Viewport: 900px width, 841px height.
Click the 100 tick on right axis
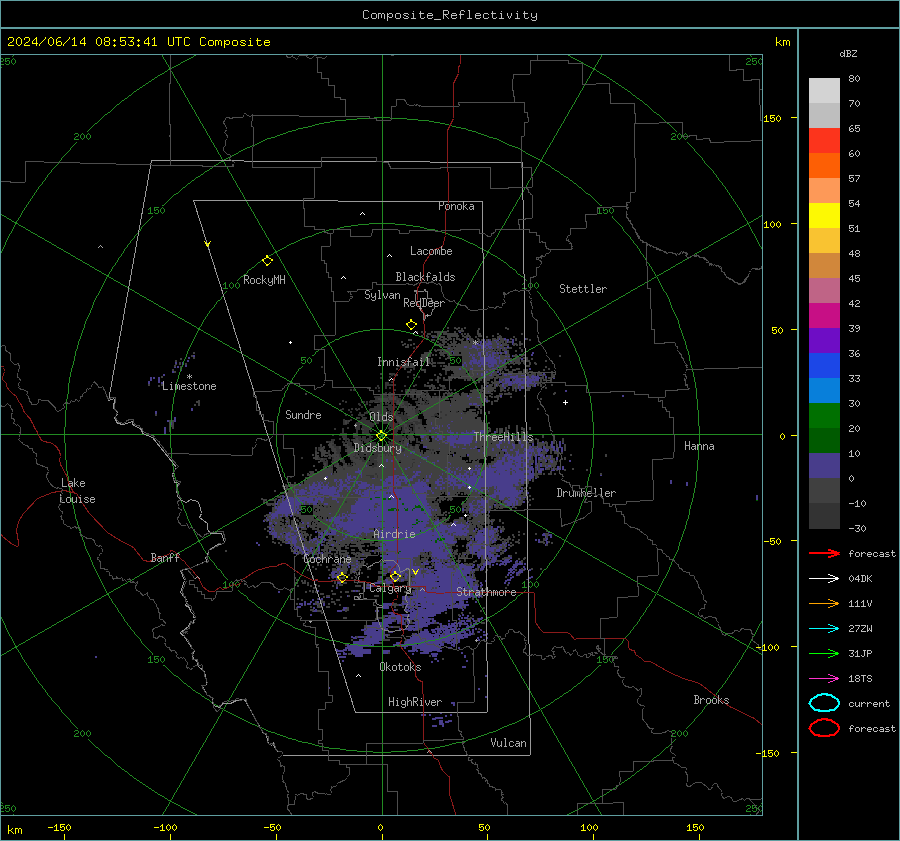[773, 224]
